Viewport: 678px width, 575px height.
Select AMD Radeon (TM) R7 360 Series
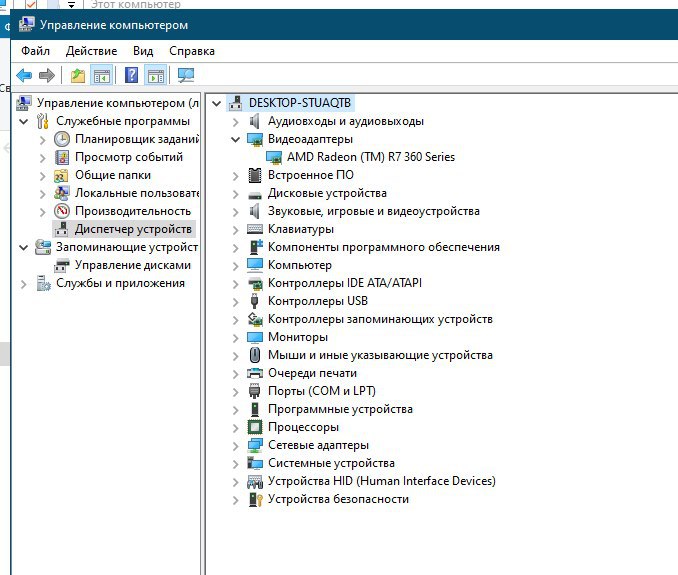point(371,157)
